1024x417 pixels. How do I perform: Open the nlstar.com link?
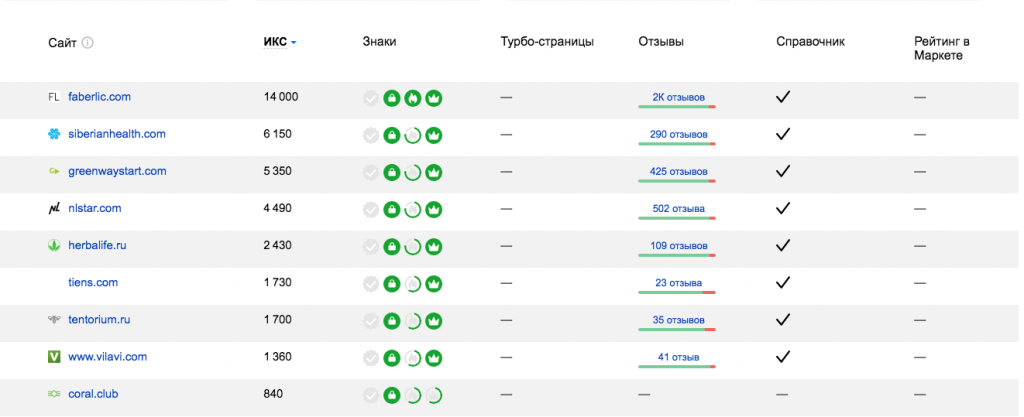(x=95, y=208)
